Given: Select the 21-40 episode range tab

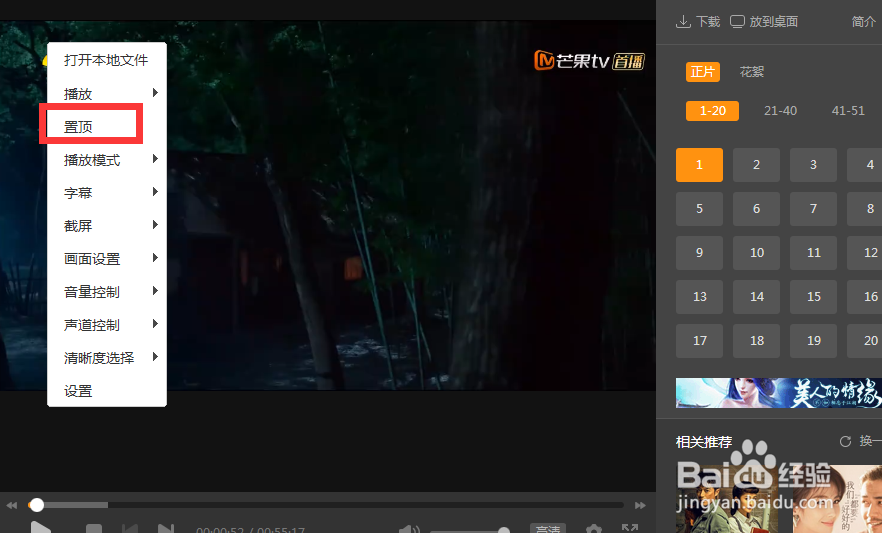Looking at the screenshot, I should 780,111.
